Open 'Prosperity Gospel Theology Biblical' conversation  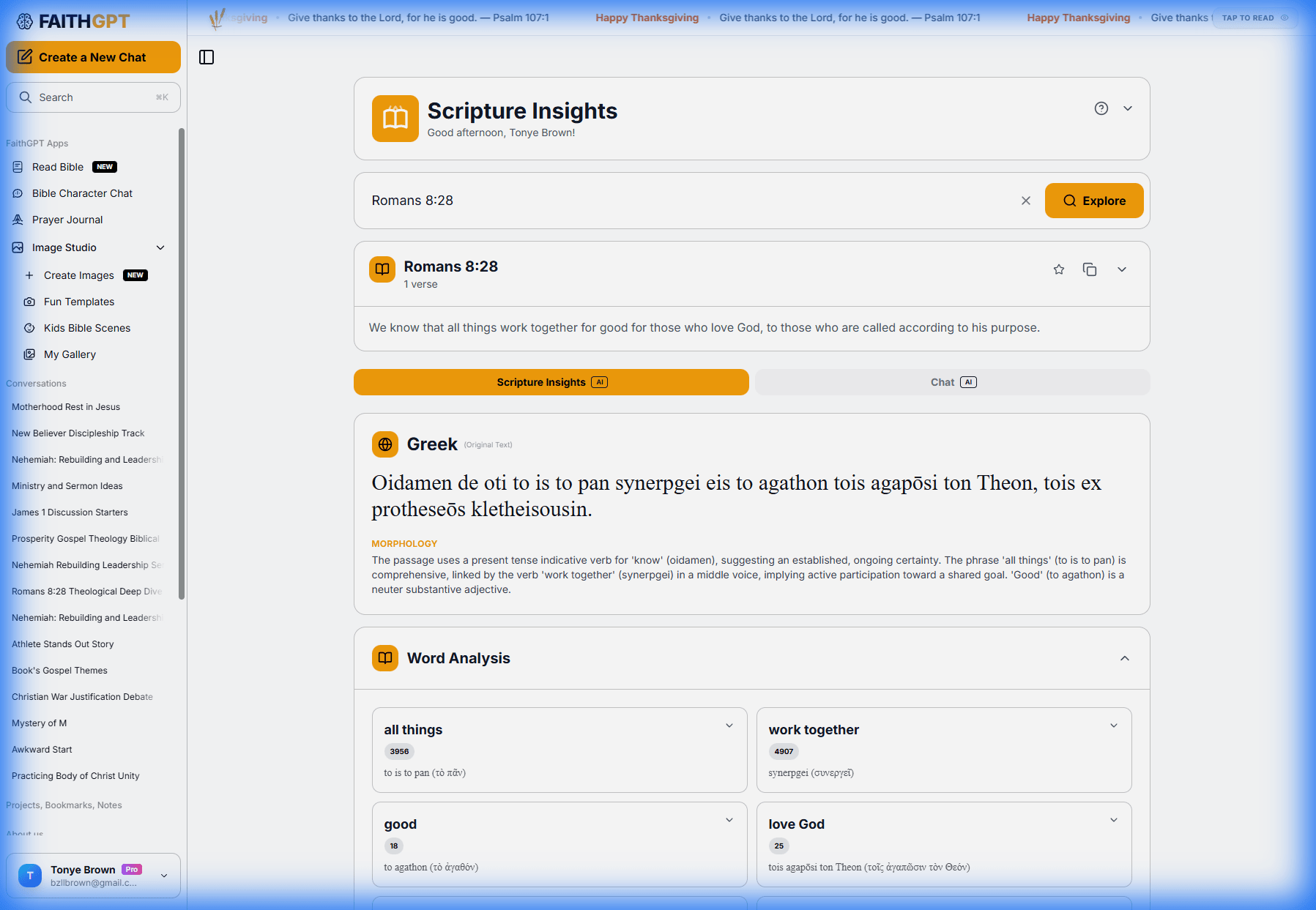click(x=86, y=539)
